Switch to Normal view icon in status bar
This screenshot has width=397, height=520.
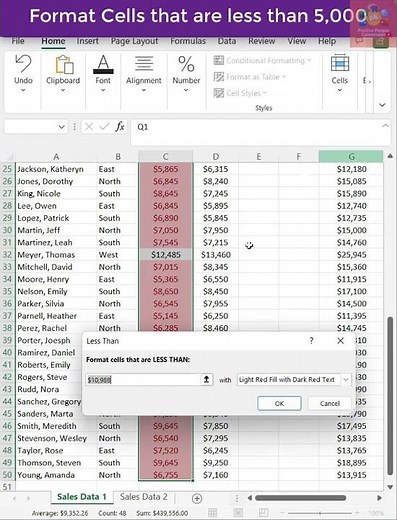tap(212, 512)
